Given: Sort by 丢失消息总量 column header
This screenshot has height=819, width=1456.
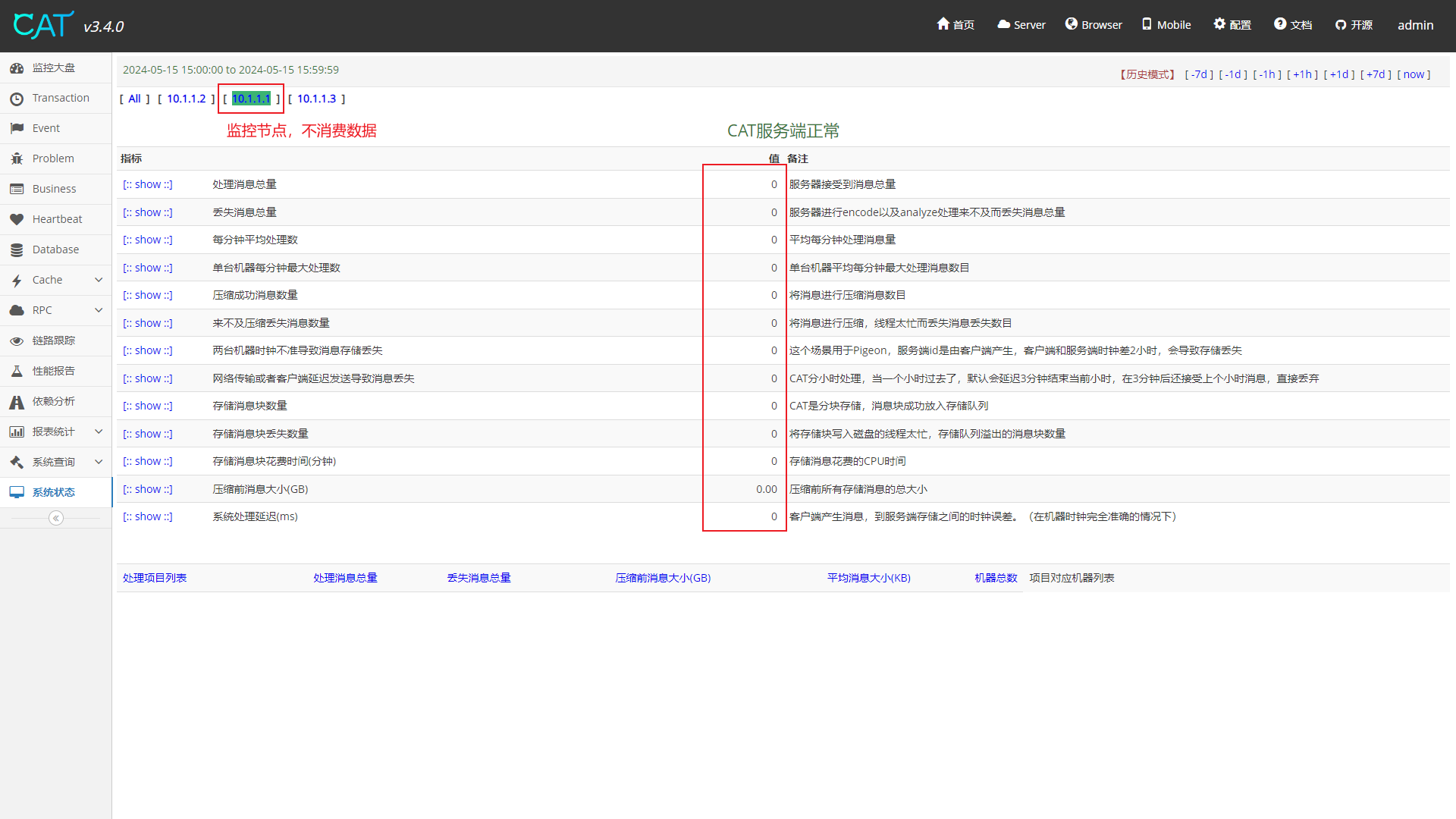Looking at the screenshot, I should pyautogui.click(x=479, y=578).
